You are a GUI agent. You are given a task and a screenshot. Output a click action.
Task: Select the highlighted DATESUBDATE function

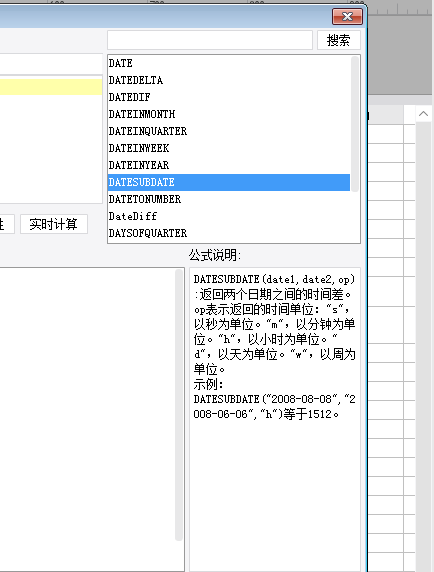point(229,182)
